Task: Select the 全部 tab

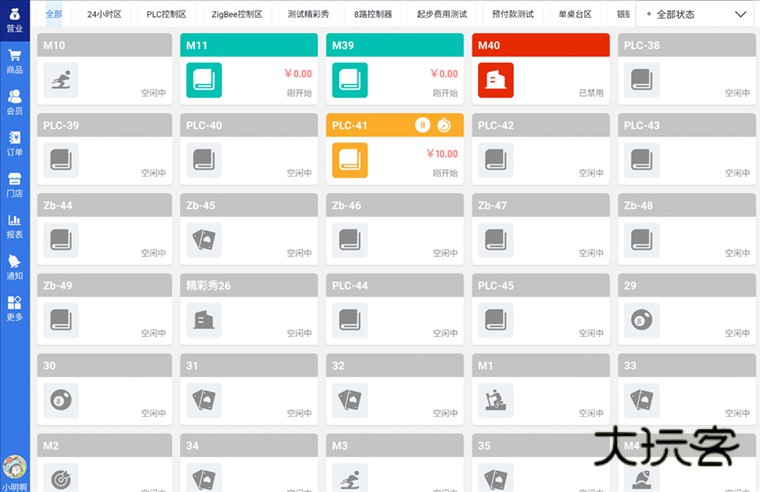Action: coord(54,14)
